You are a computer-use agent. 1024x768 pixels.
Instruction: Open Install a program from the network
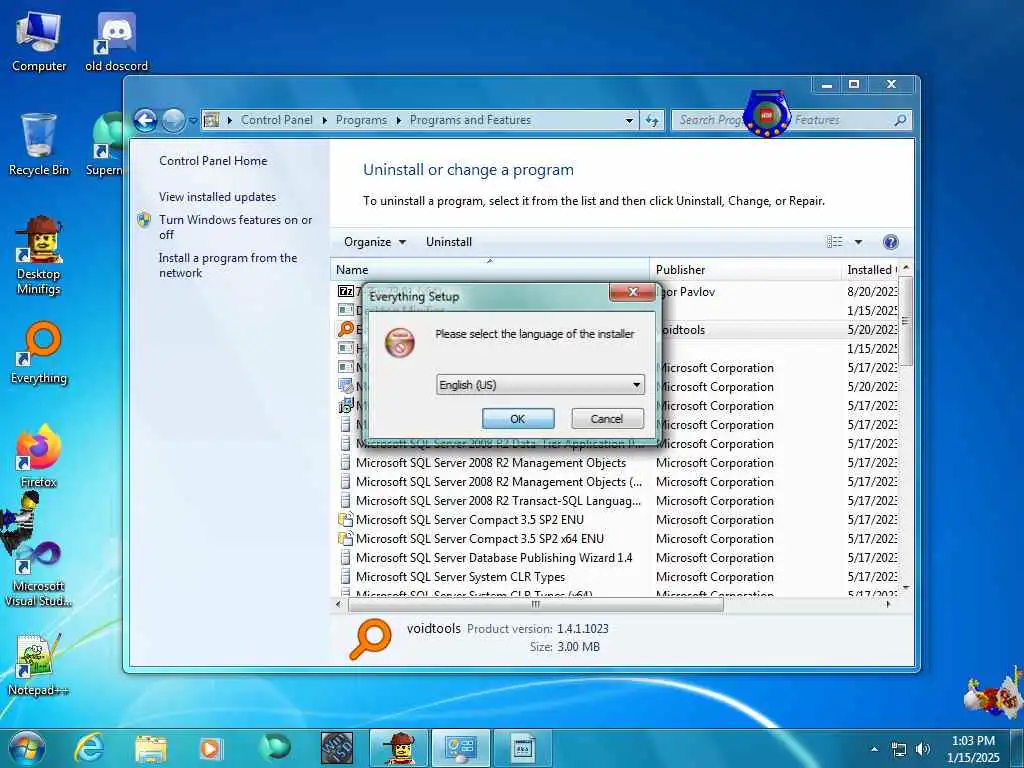coord(228,265)
